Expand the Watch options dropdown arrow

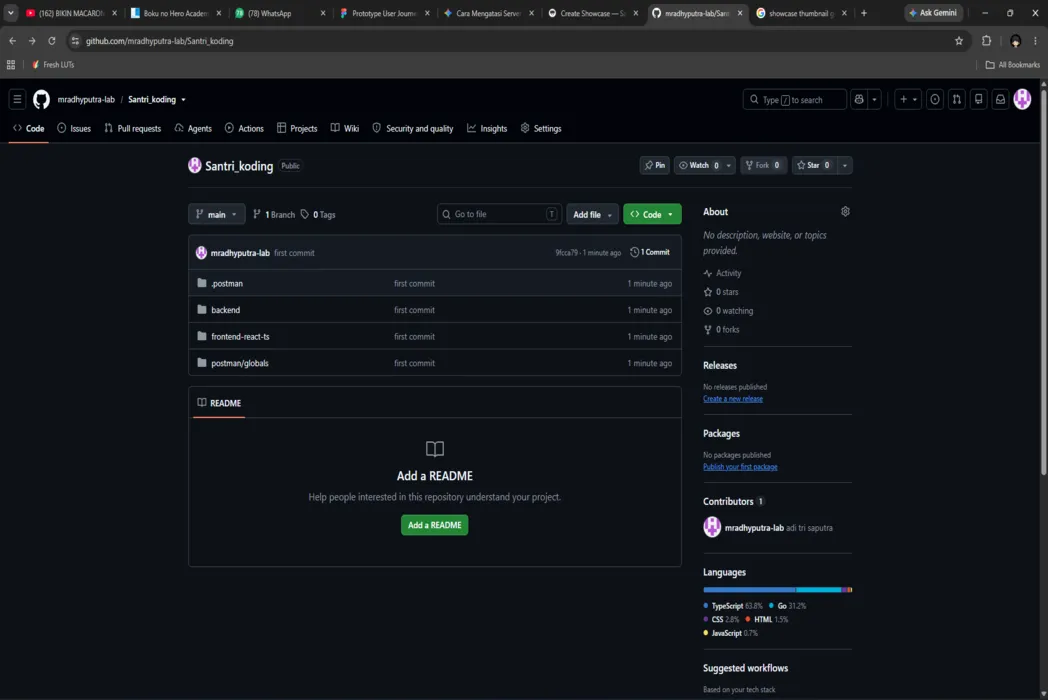tap(729, 165)
